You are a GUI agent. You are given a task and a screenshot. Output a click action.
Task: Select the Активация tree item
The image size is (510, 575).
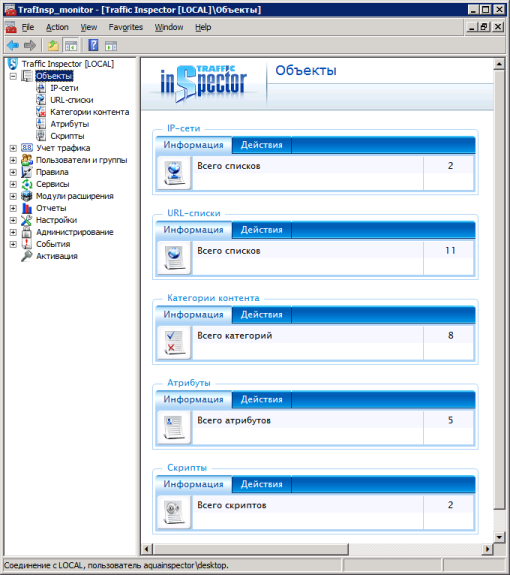pos(57,256)
